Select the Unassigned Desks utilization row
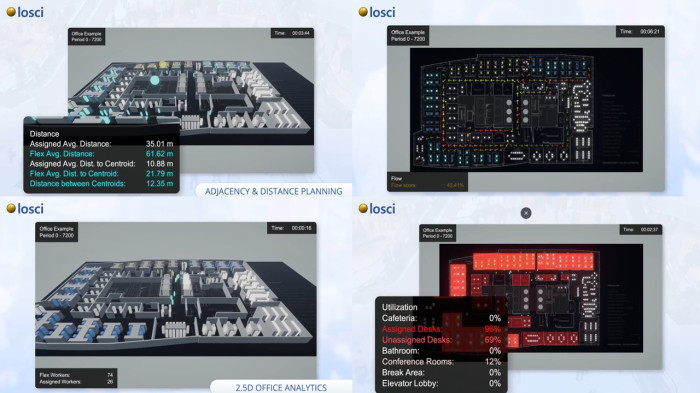700x393 pixels. pos(441,340)
